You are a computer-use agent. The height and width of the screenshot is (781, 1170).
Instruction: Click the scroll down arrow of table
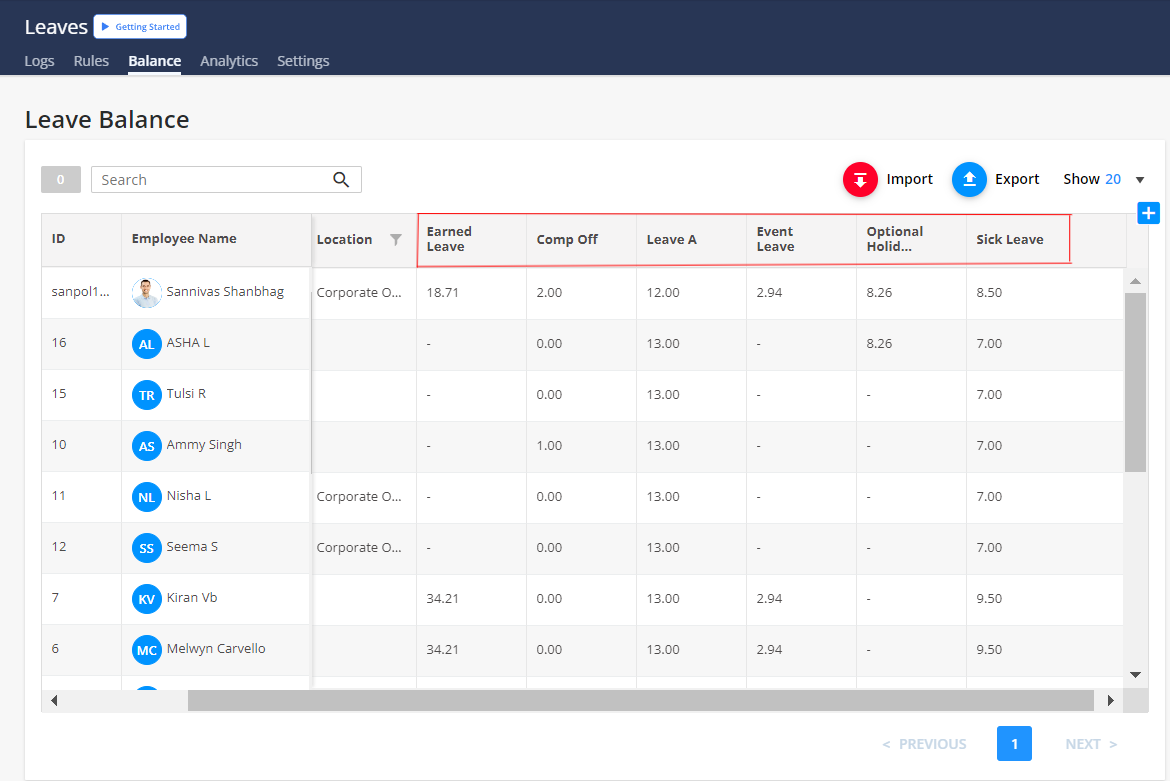coord(1135,675)
